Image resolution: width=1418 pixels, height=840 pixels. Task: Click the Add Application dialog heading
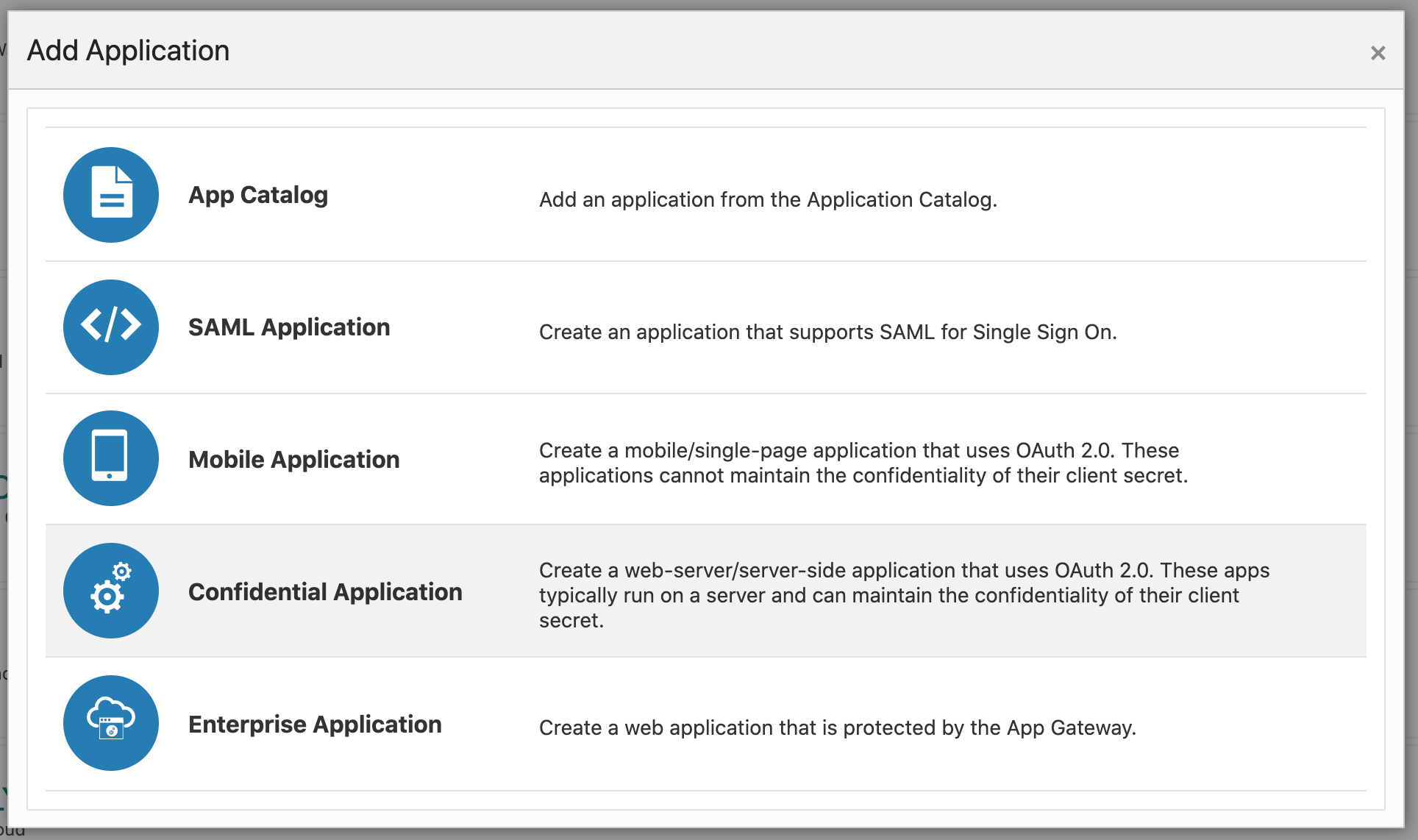(129, 51)
